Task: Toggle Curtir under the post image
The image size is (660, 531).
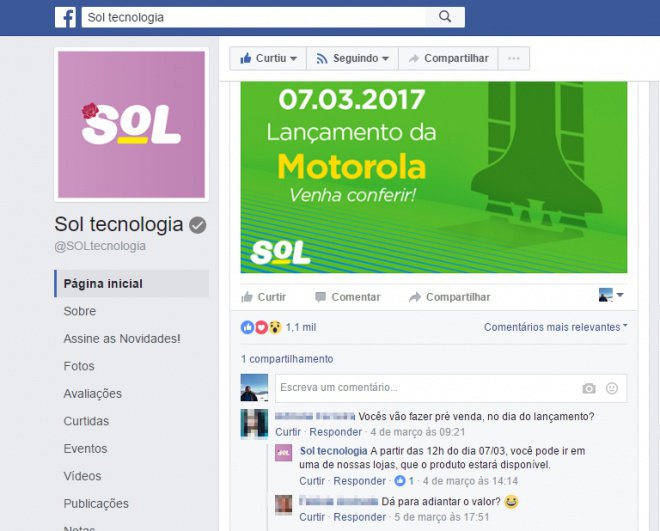Action: point(263,297)
